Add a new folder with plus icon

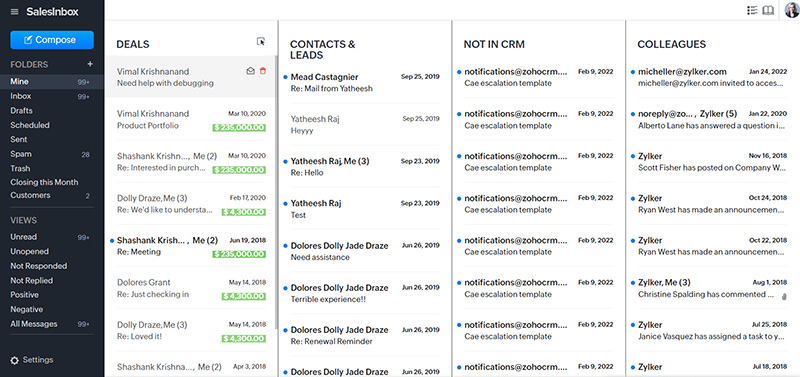click(90, 64)
